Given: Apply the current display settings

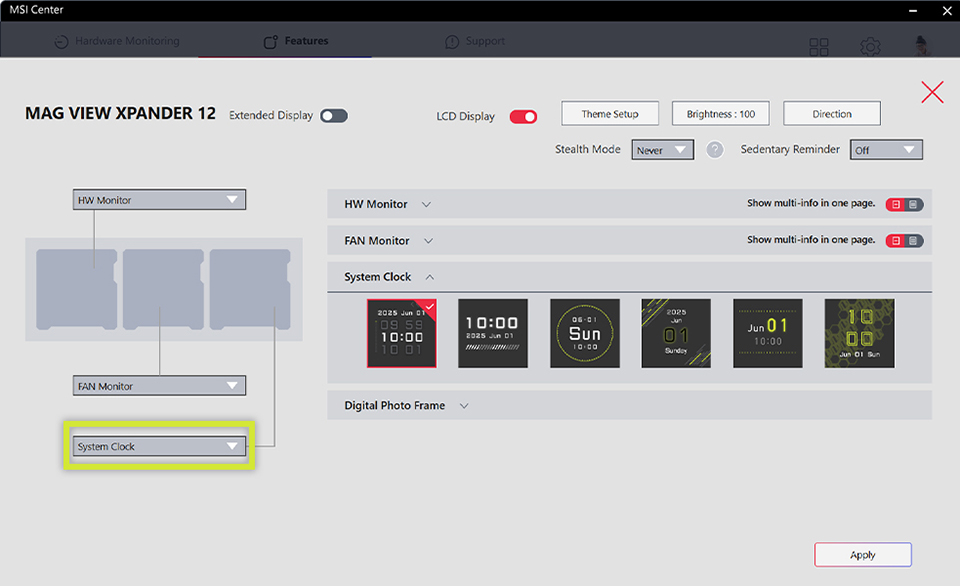Looking at the screenshot, I should tap(863, 555).
